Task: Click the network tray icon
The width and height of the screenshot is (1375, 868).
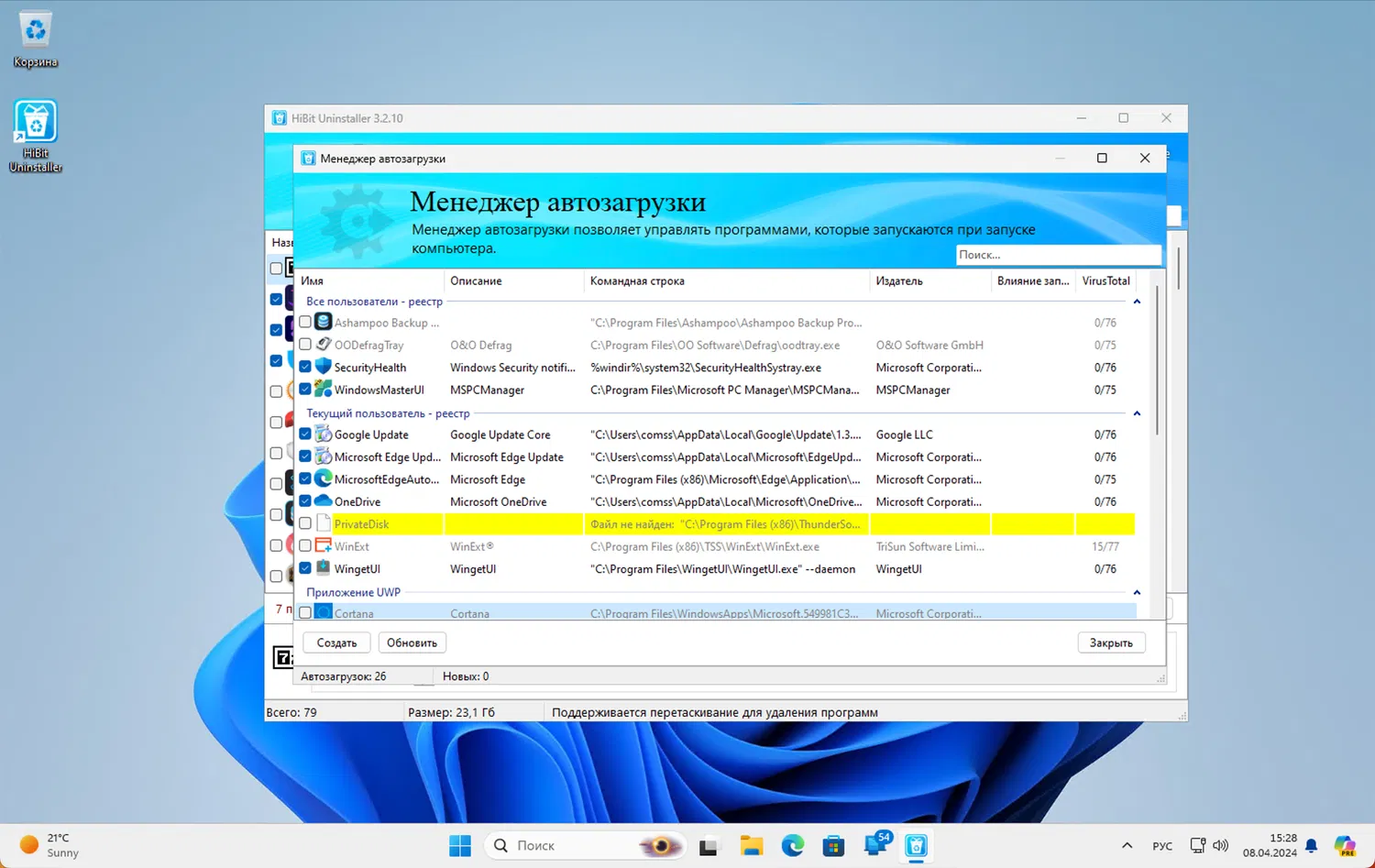Action: pyautogui.click(x=1197, y=845)
